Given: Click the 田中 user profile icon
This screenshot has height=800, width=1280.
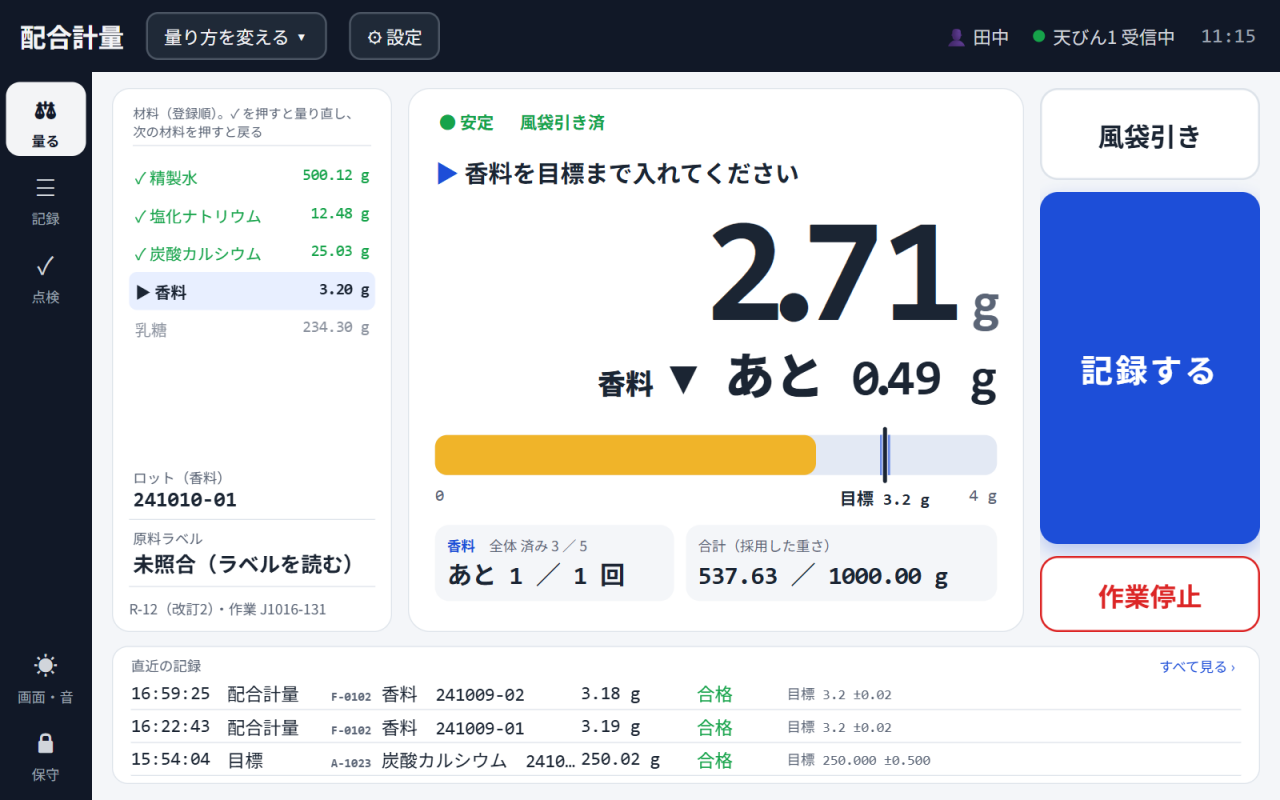Looking at the screenshot, I should pyautogui.click(x=956, y=37).
